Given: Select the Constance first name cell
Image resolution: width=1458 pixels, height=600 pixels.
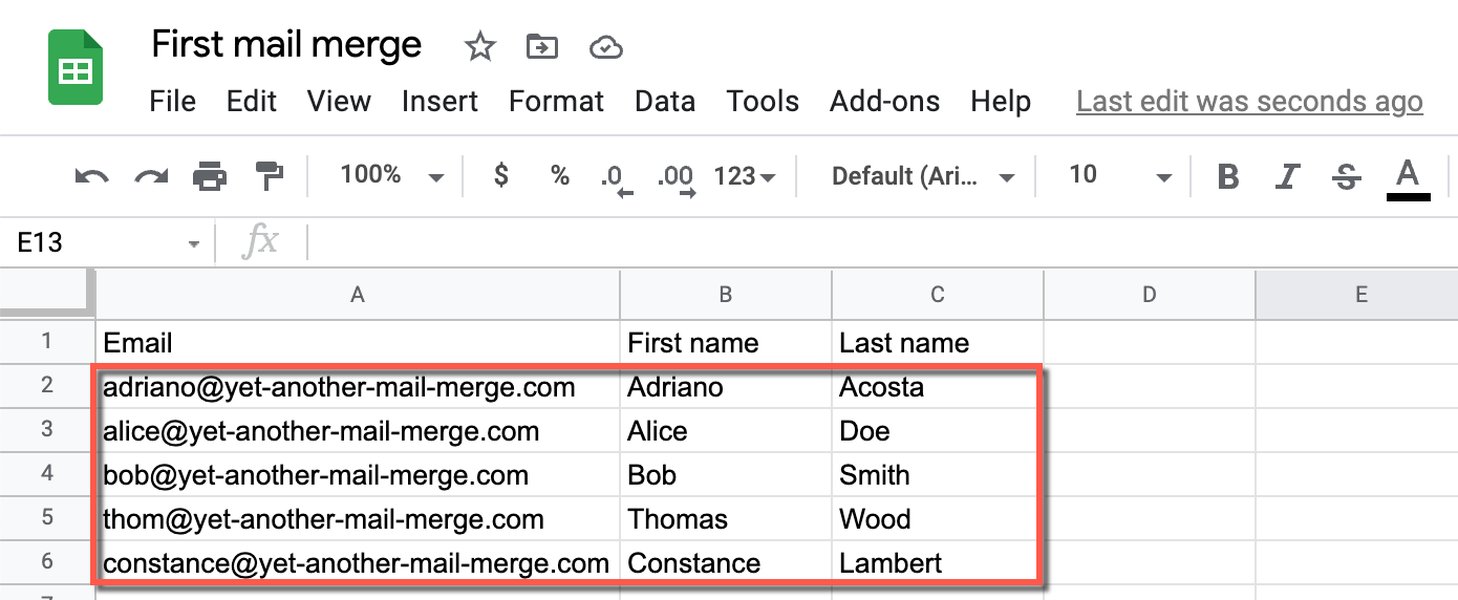Looking at the screenshot, I should coord(726,562).
